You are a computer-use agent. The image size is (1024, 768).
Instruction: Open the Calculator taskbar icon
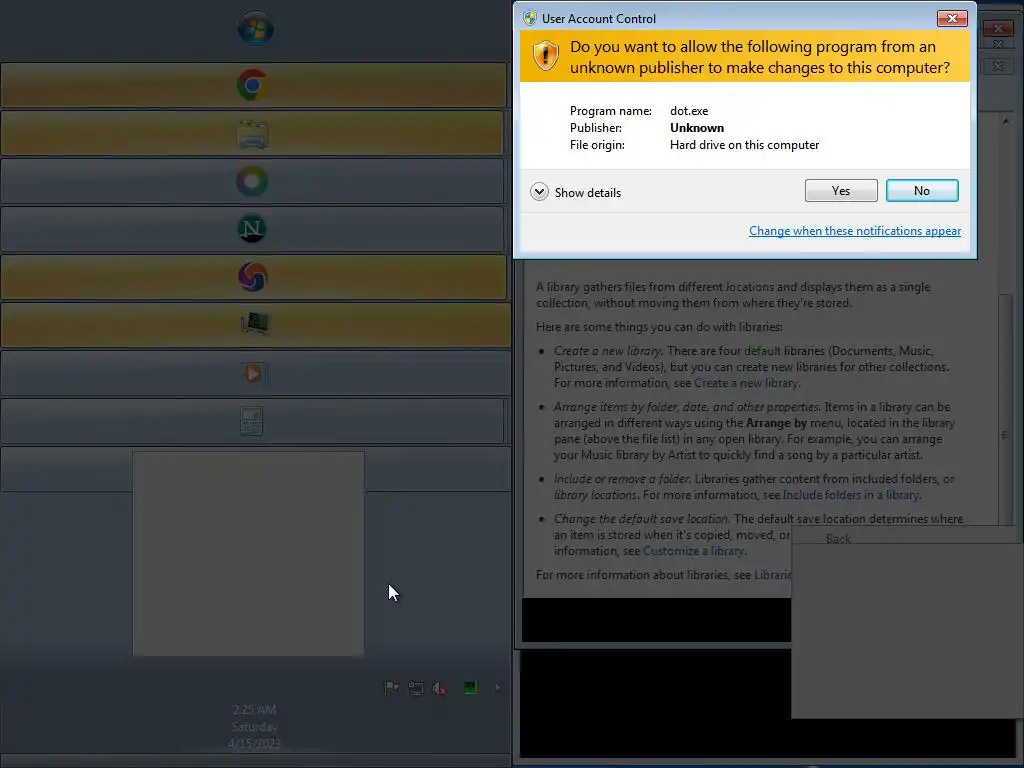click(x=252, y=421)
